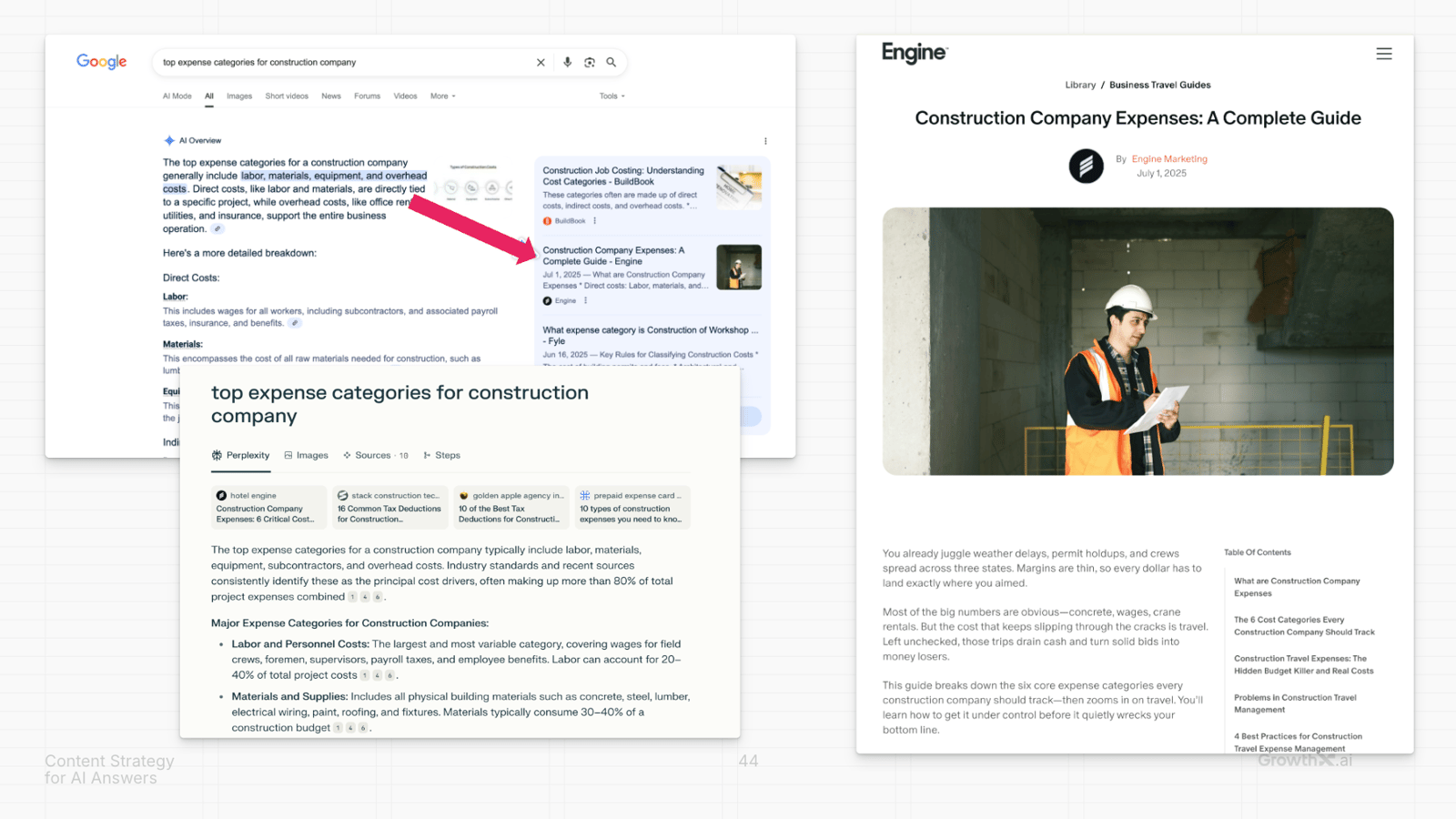Click Engine result worker thumbnail
Viewport: 1456px width, 819px height.
point(739,268)
